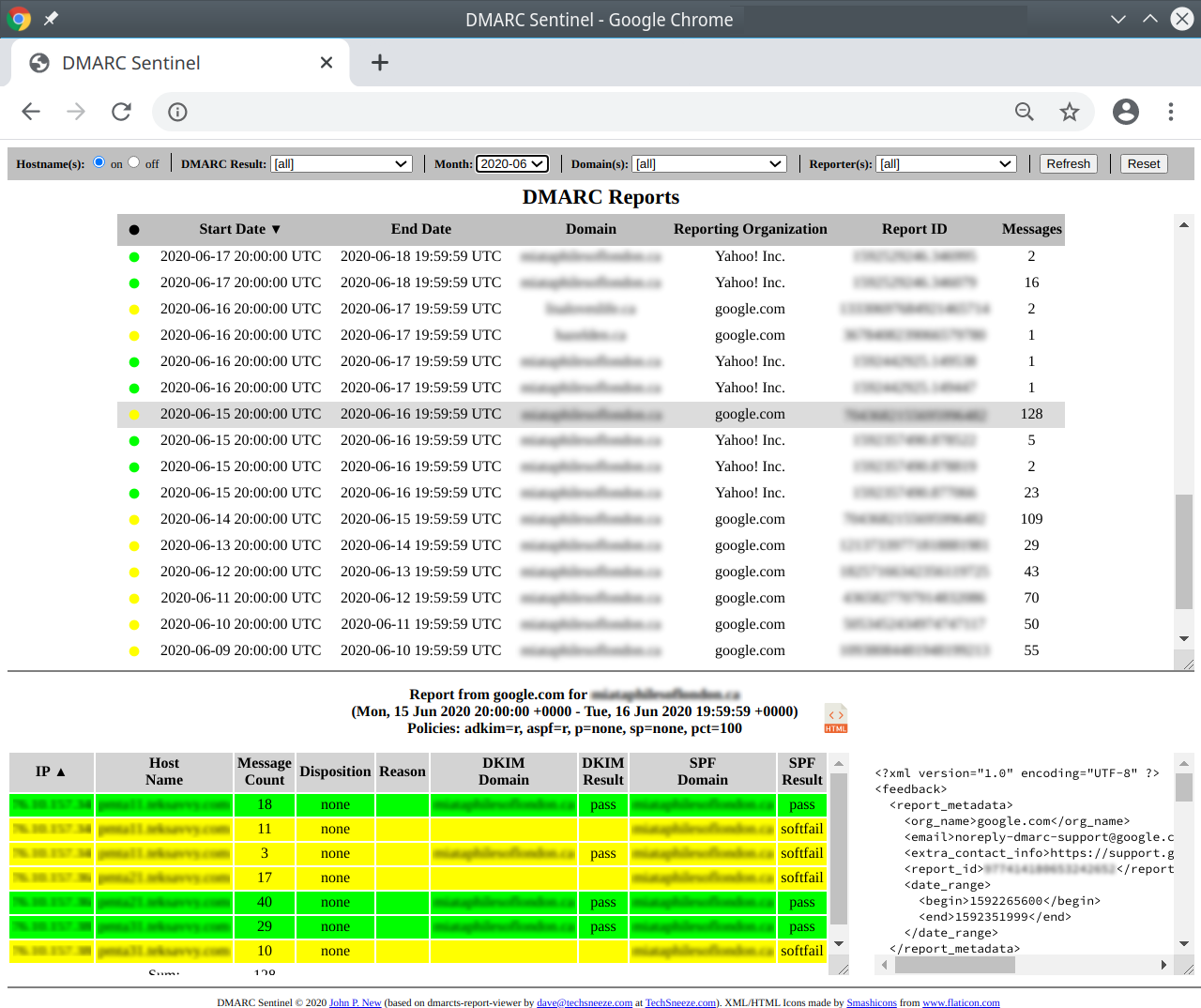Open Chrome's three-dot menu
The width and height of the screenshot is (1201, 1008).
point(1170,112)
